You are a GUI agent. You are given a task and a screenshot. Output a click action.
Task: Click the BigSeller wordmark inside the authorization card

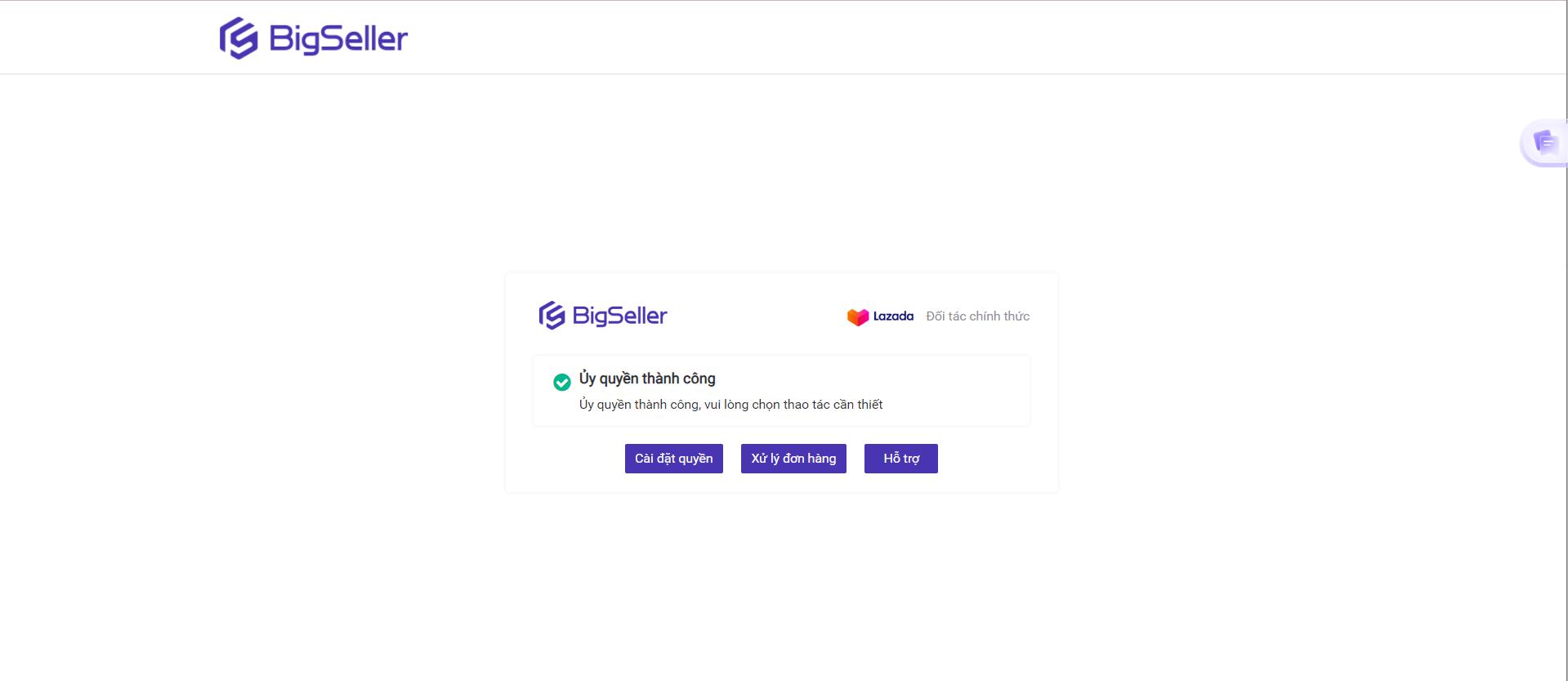[619, 316]
